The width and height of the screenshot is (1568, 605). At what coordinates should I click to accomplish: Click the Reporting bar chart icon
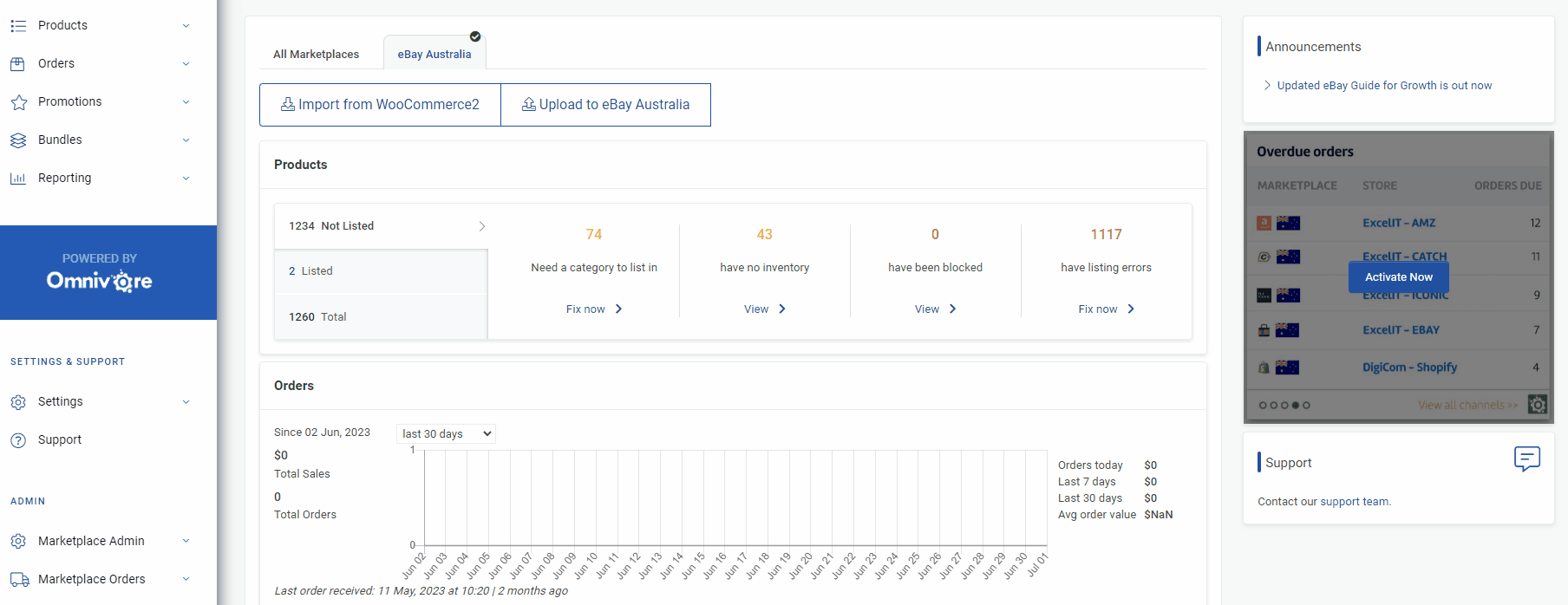point(18,179)
